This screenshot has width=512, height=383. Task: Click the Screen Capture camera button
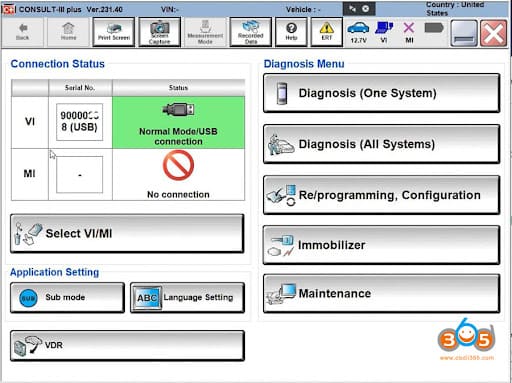160,32
